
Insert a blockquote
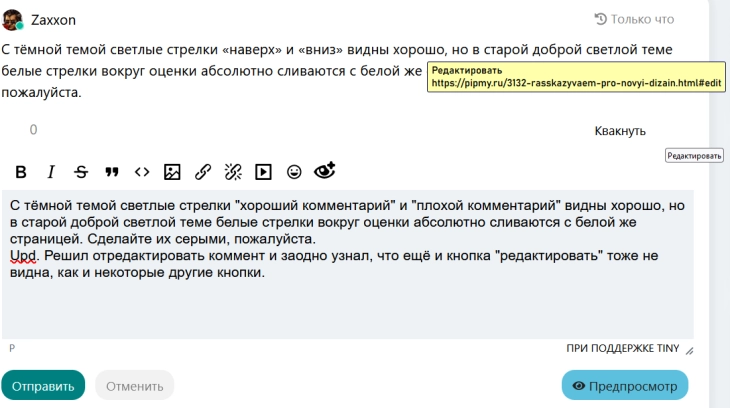coord(112,172)
